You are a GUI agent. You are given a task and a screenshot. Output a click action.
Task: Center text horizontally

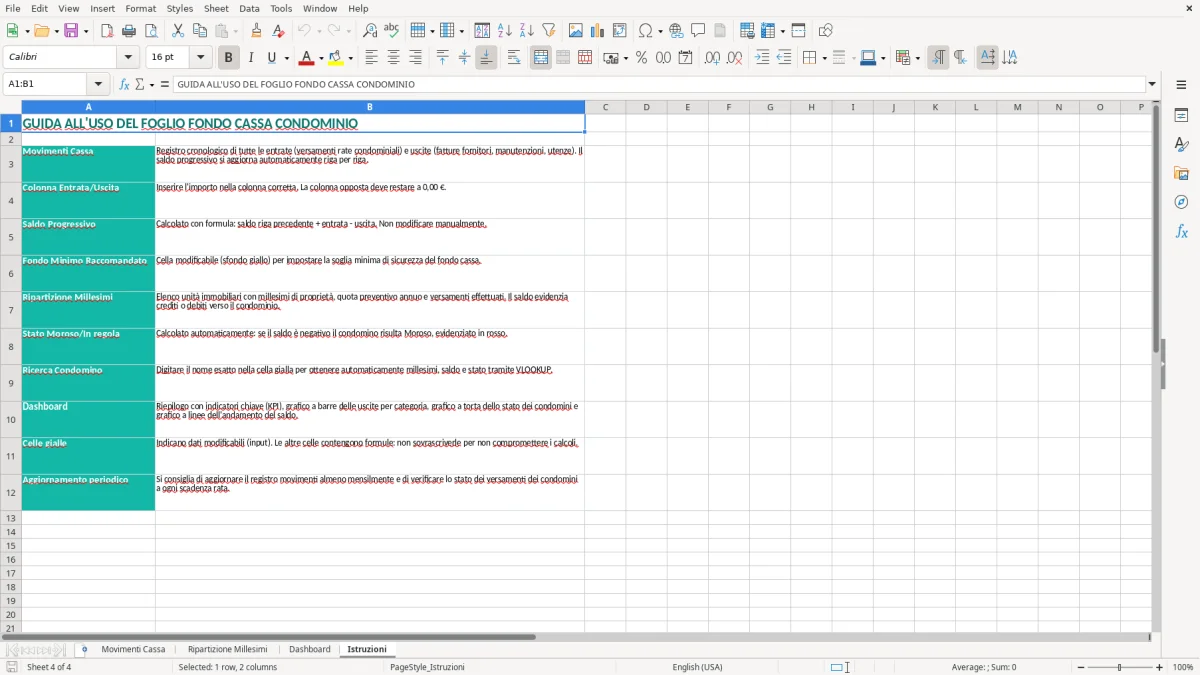(x=394, y=58)
